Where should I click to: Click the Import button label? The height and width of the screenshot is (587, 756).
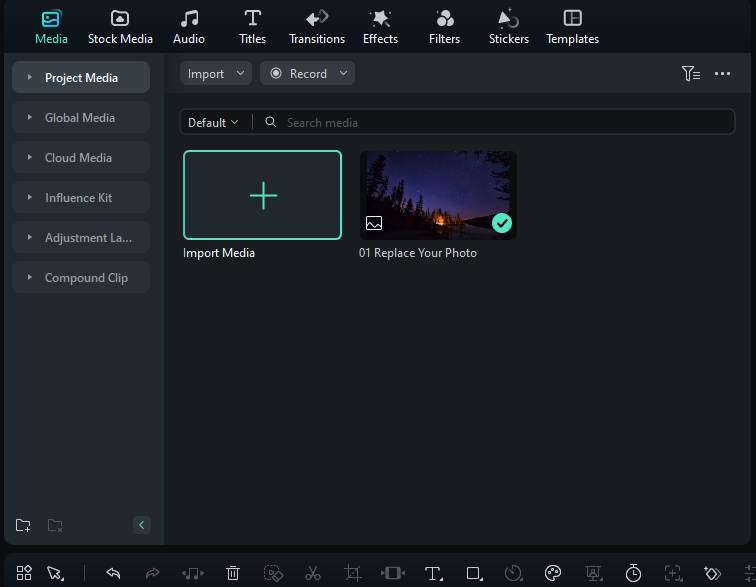[206, 74]
